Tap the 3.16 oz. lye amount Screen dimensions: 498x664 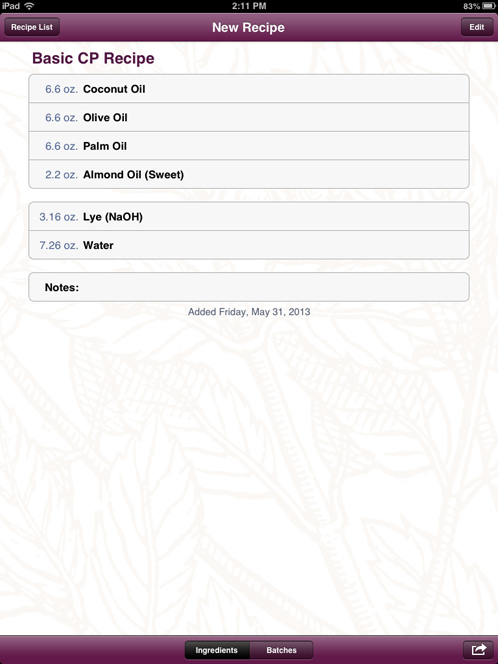(58, 217)
